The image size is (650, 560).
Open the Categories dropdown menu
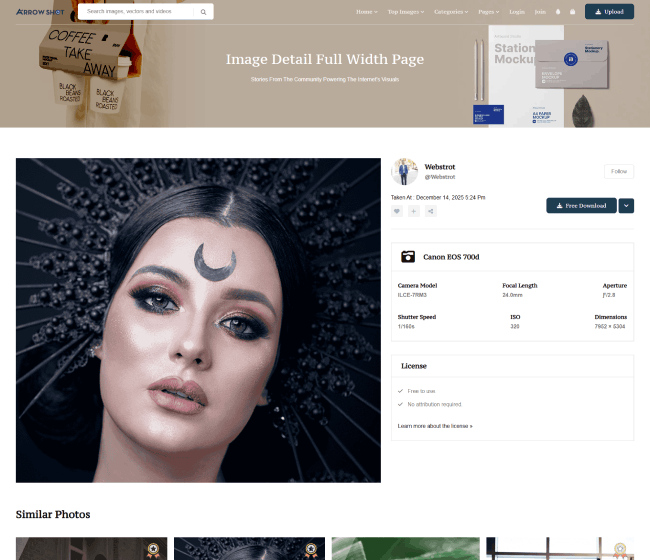pos(451,12)
